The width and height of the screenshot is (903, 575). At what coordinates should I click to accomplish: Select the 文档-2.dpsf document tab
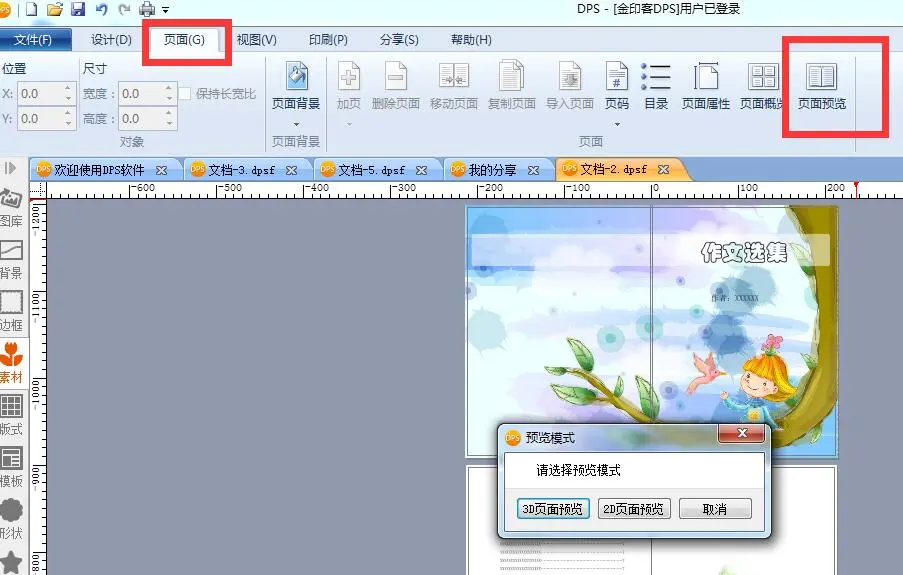coord(613,169)
